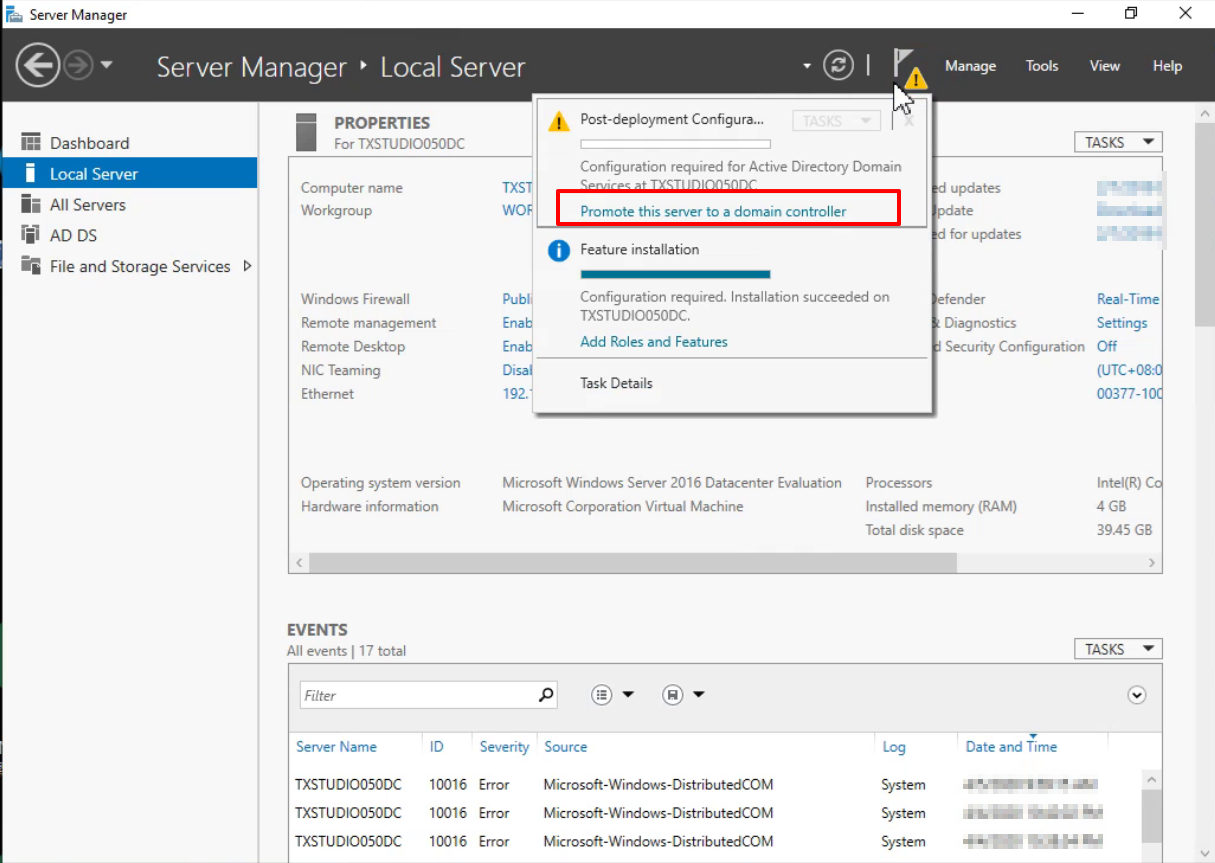Click the Properties horizontal scrollbar

(632, 563)
